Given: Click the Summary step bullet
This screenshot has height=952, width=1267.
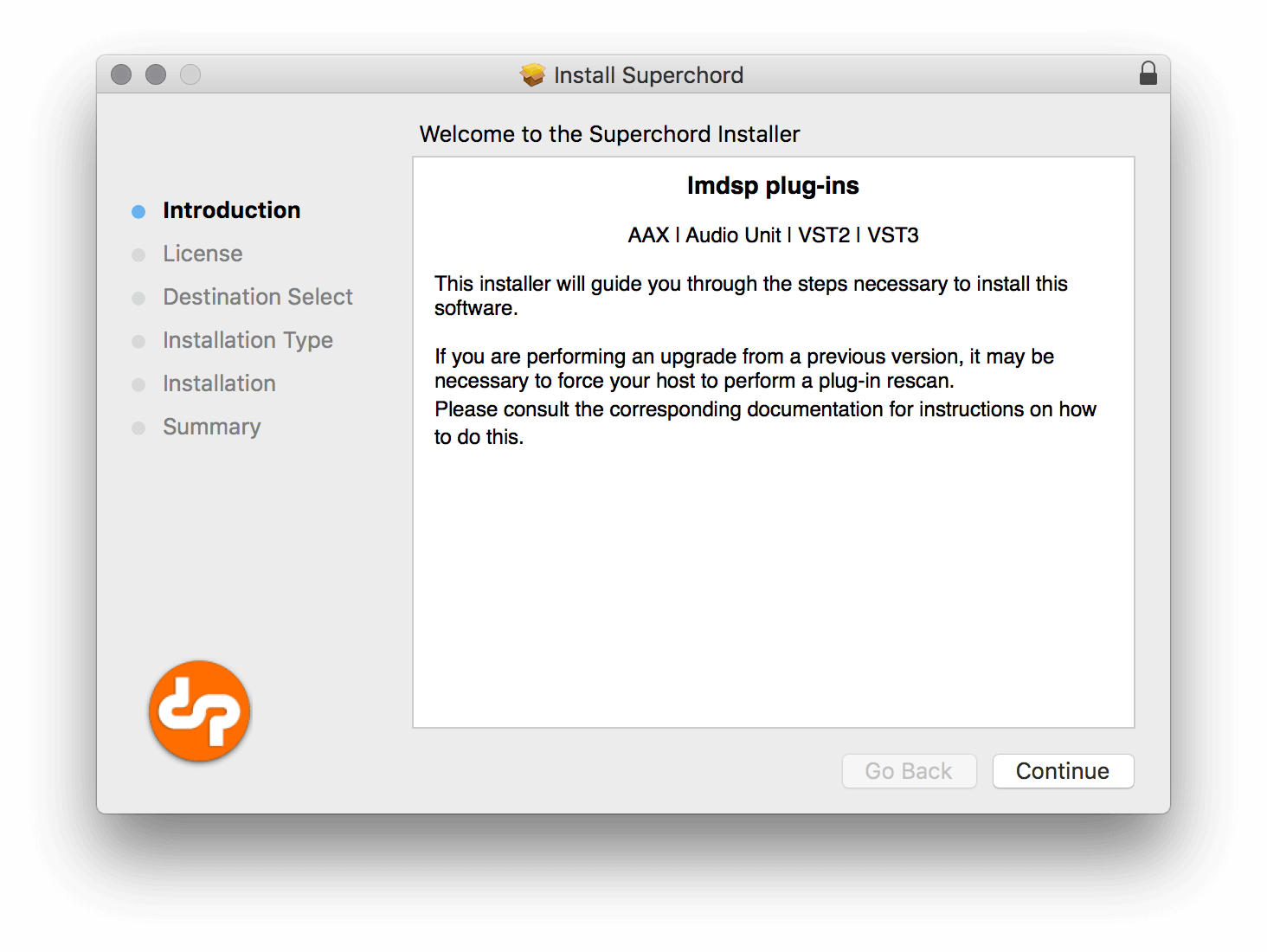Looking at the screenshot, I should click(138, 428).
